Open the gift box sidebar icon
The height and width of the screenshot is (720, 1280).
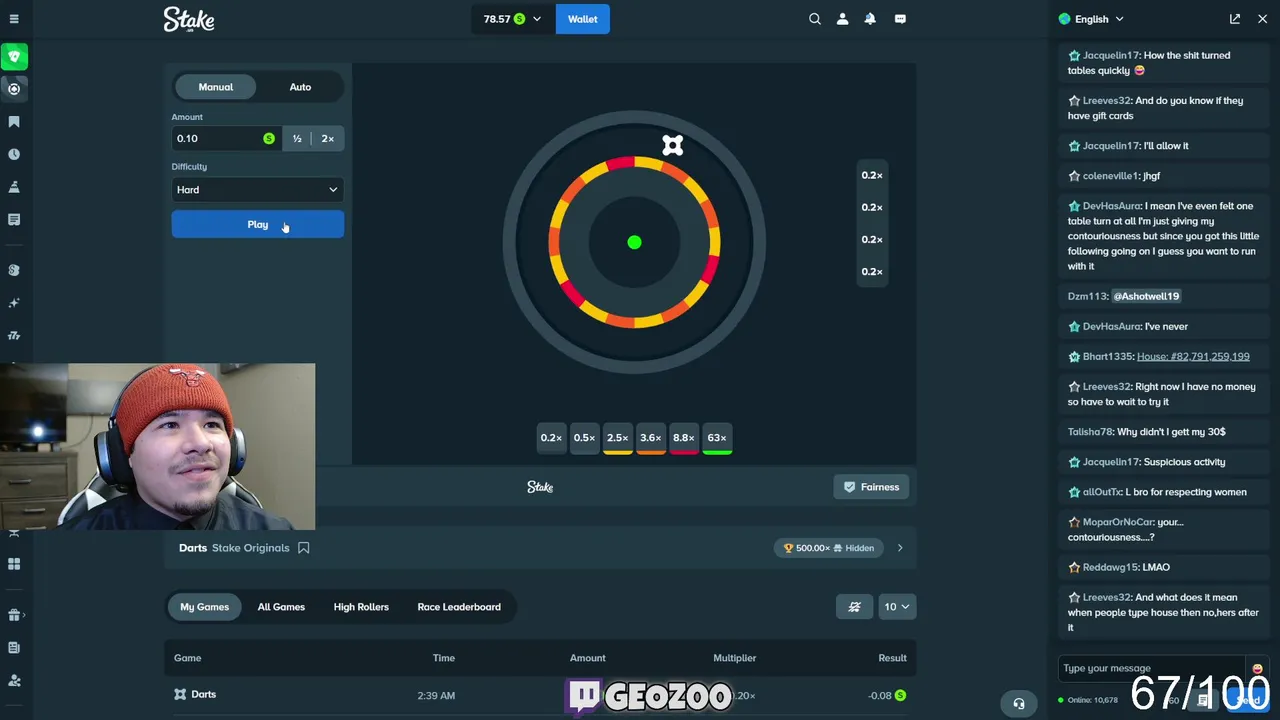[14, 615]
